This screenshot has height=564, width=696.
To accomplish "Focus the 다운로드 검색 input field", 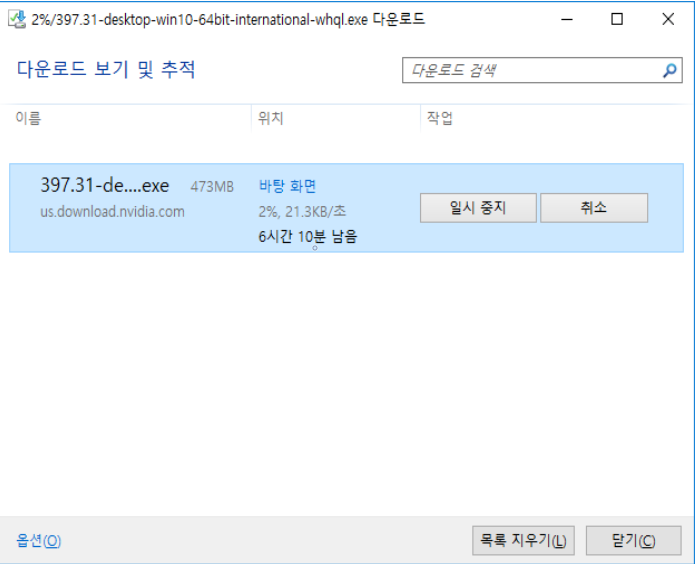I will coord(542,70).
